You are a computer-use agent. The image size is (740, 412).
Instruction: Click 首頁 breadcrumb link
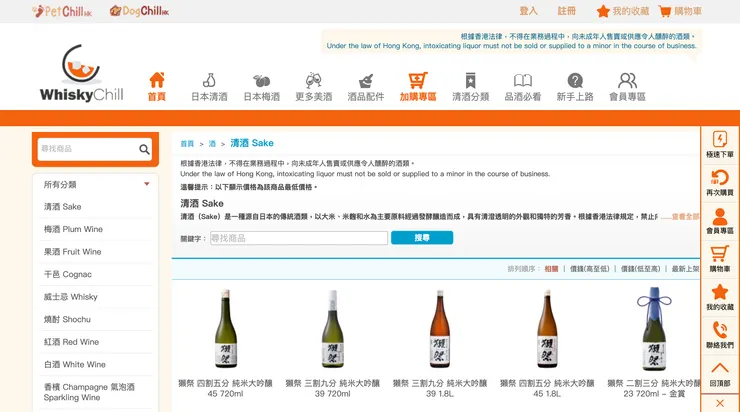click(187, 143)
